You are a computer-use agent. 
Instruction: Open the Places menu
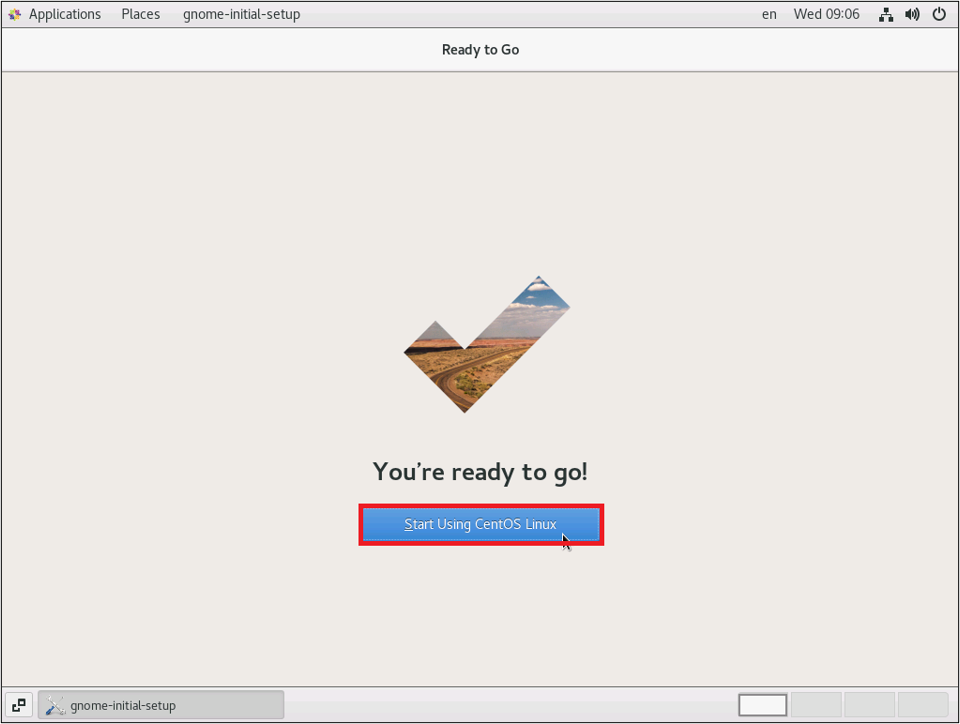(x=140, y=14)
